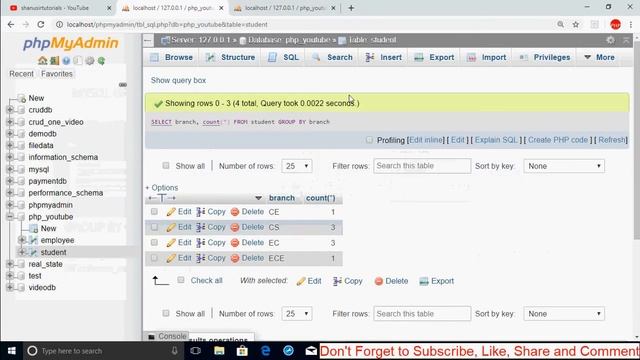Switch to the Favorites panel tab
The width and height of the screenshot is (640, 360).
(x=57, y=74)
